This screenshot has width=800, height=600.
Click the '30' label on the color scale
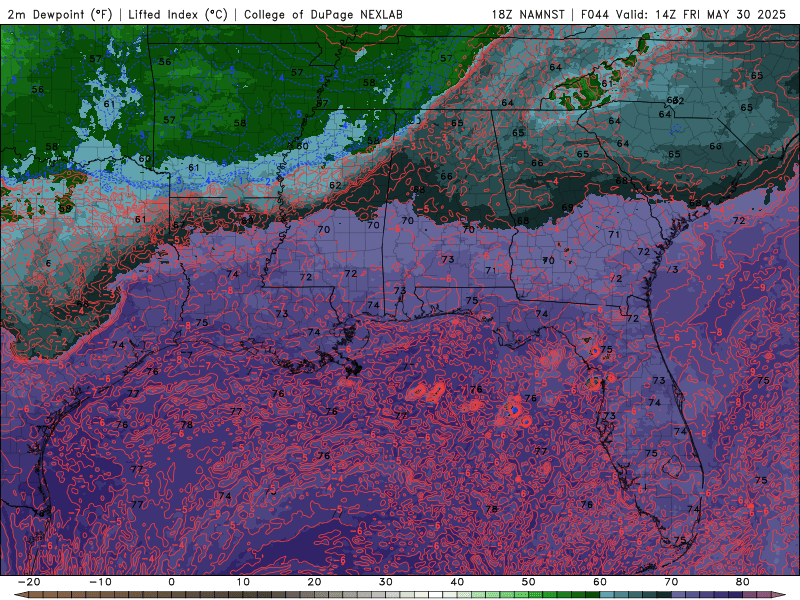[x=386, y=582]
